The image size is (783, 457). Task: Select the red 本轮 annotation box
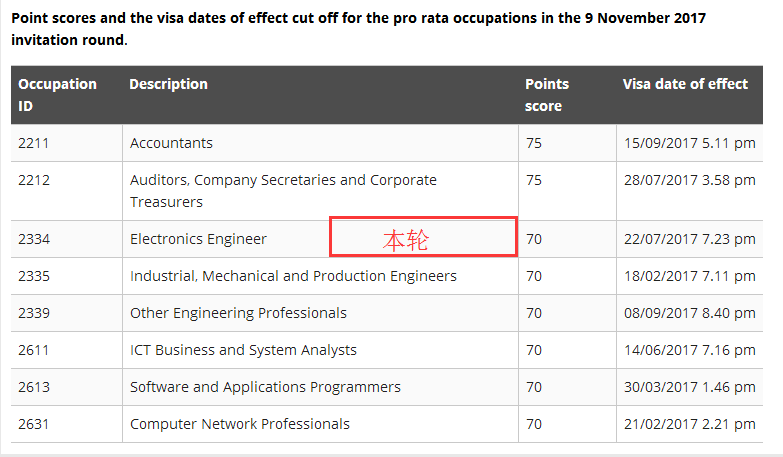point(423,237)
